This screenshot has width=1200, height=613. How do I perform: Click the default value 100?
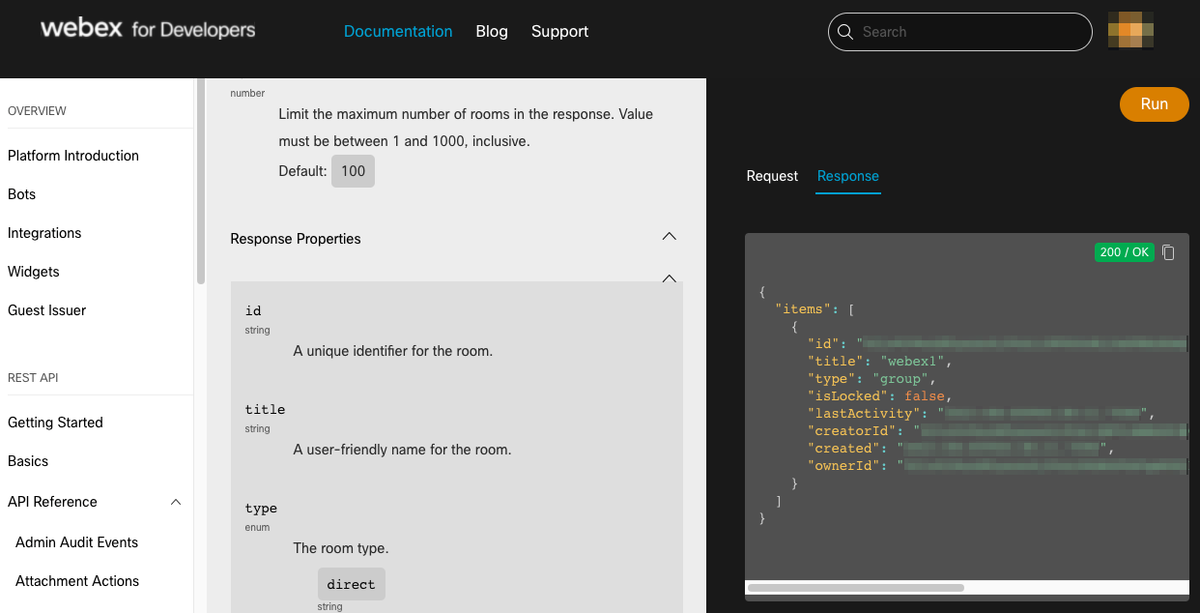[x=353, y=171]
